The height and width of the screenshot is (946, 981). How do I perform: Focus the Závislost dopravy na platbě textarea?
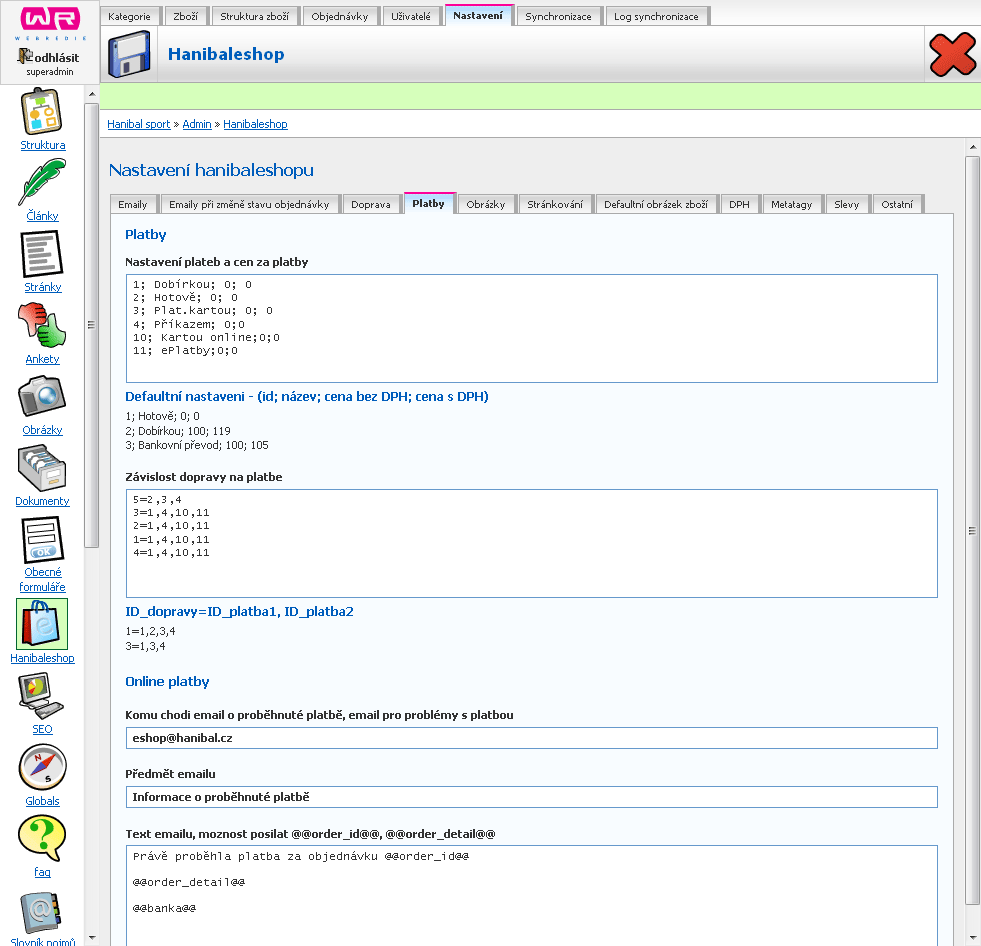(x=532, y=544)
